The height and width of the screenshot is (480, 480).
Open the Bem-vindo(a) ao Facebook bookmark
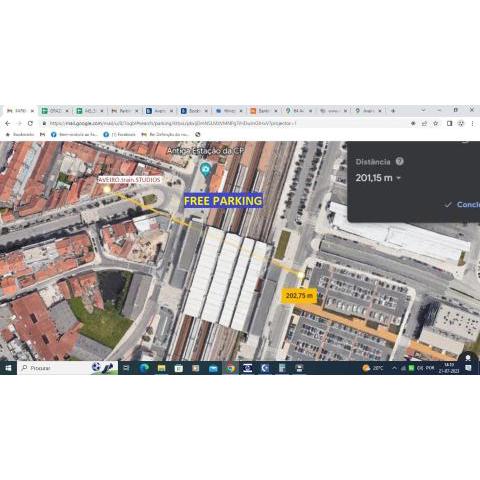click(x=74, y=134)
